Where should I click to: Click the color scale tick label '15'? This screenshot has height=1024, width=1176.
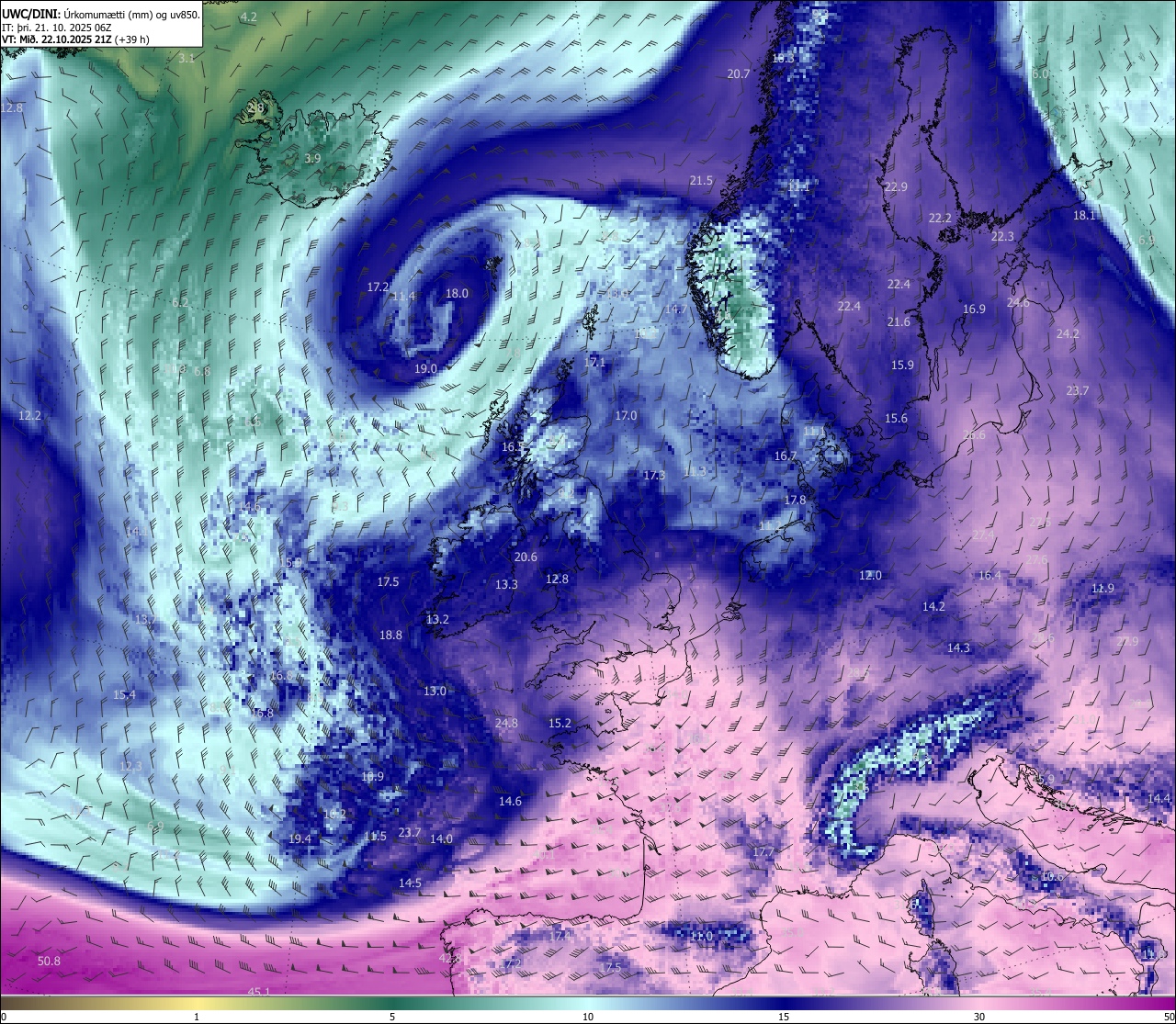coord(783,1017)
